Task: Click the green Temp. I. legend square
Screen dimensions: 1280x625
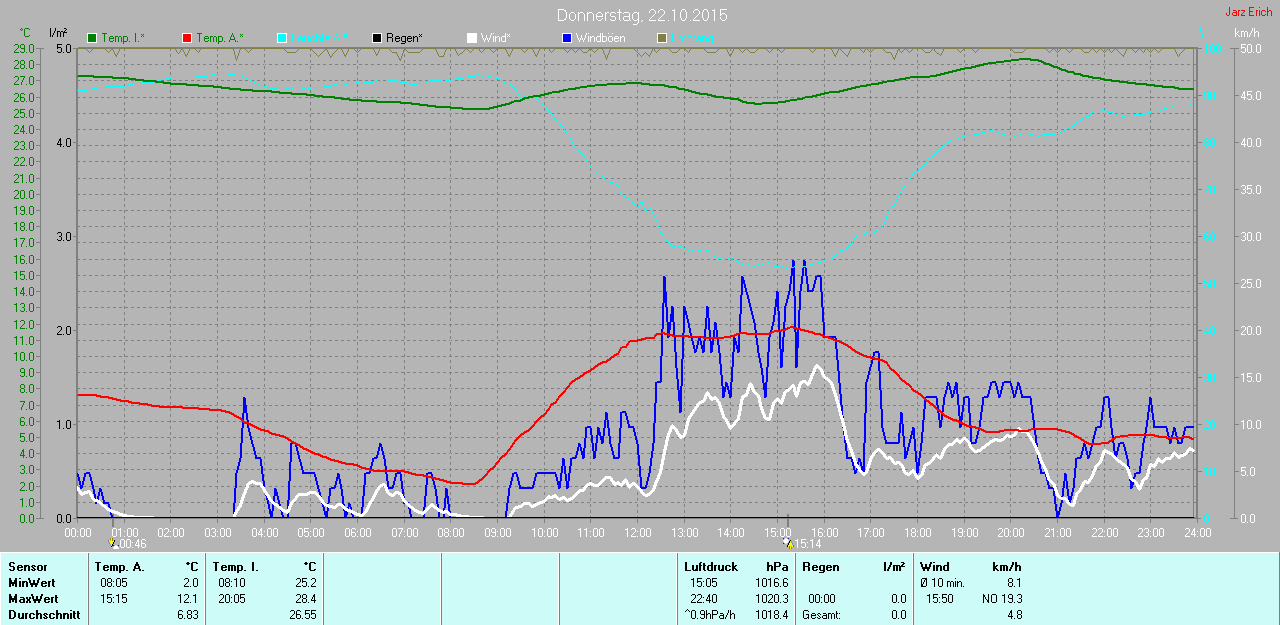Action: point(93,38)
